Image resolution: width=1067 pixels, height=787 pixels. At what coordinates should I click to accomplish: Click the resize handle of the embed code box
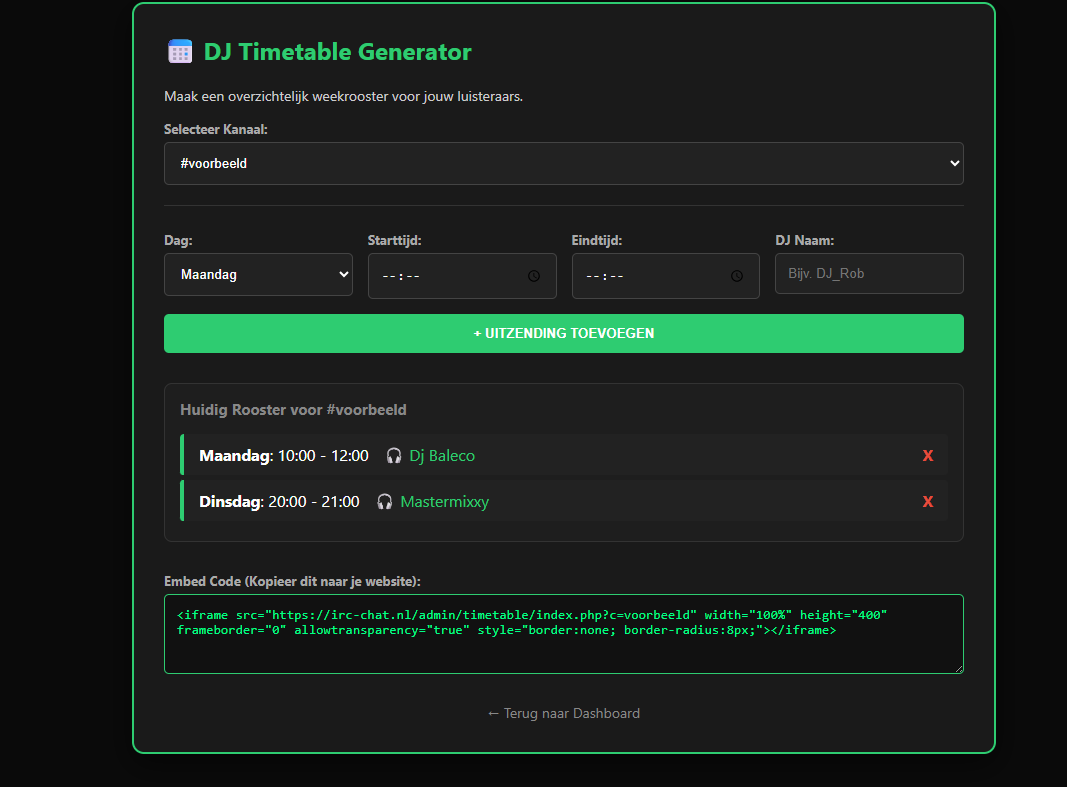(958, 668)
